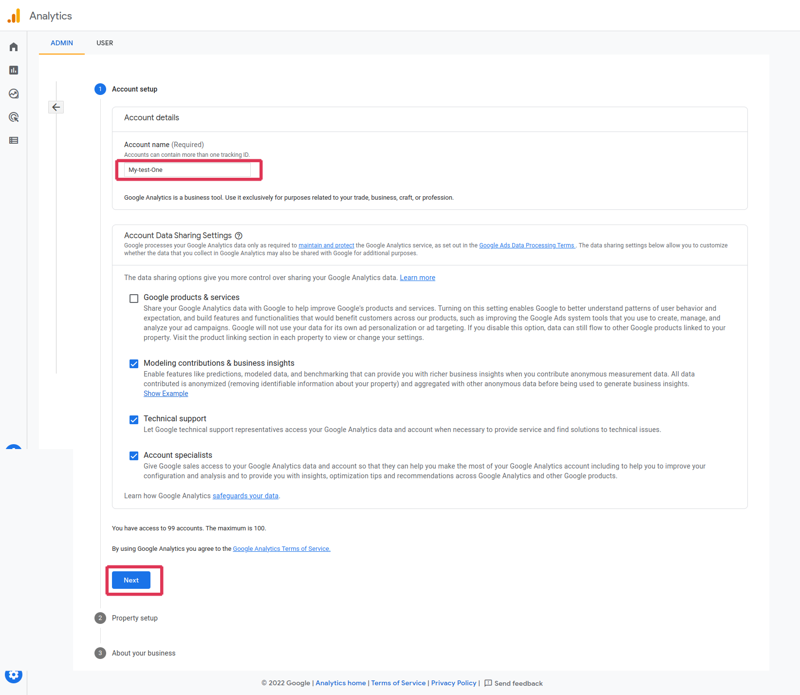Click inside the Account name field
The image size is (800, 695).
click(188, 169)
